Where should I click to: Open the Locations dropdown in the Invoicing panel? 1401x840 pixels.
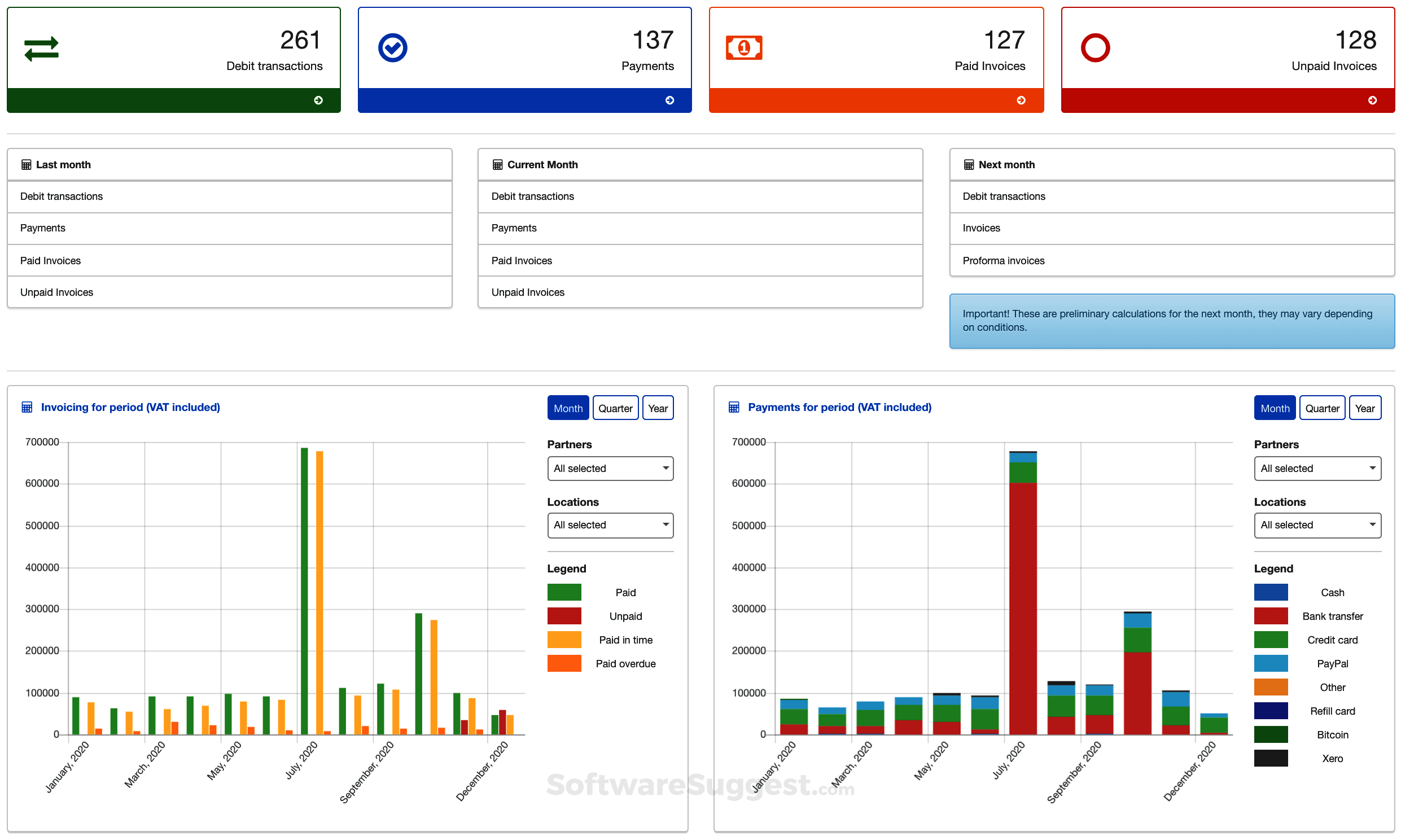click(610, 524)
